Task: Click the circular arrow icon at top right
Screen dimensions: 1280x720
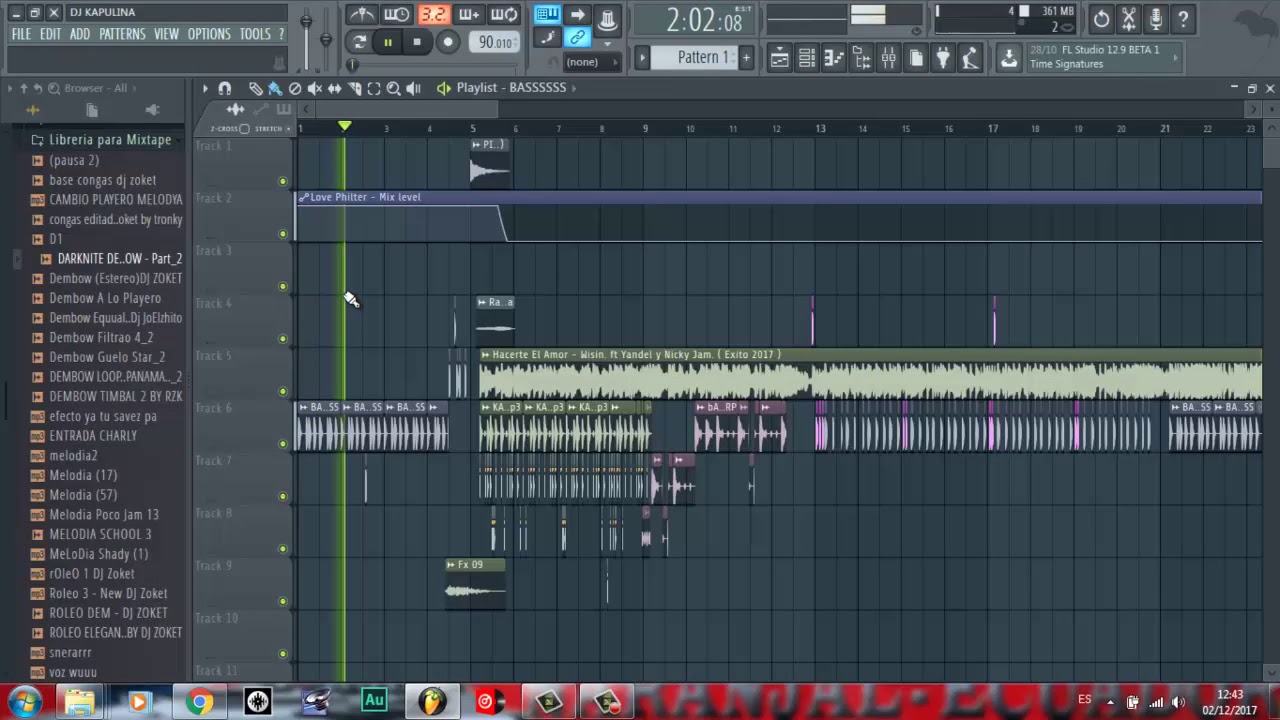Action: click(x=1100, y=18)
